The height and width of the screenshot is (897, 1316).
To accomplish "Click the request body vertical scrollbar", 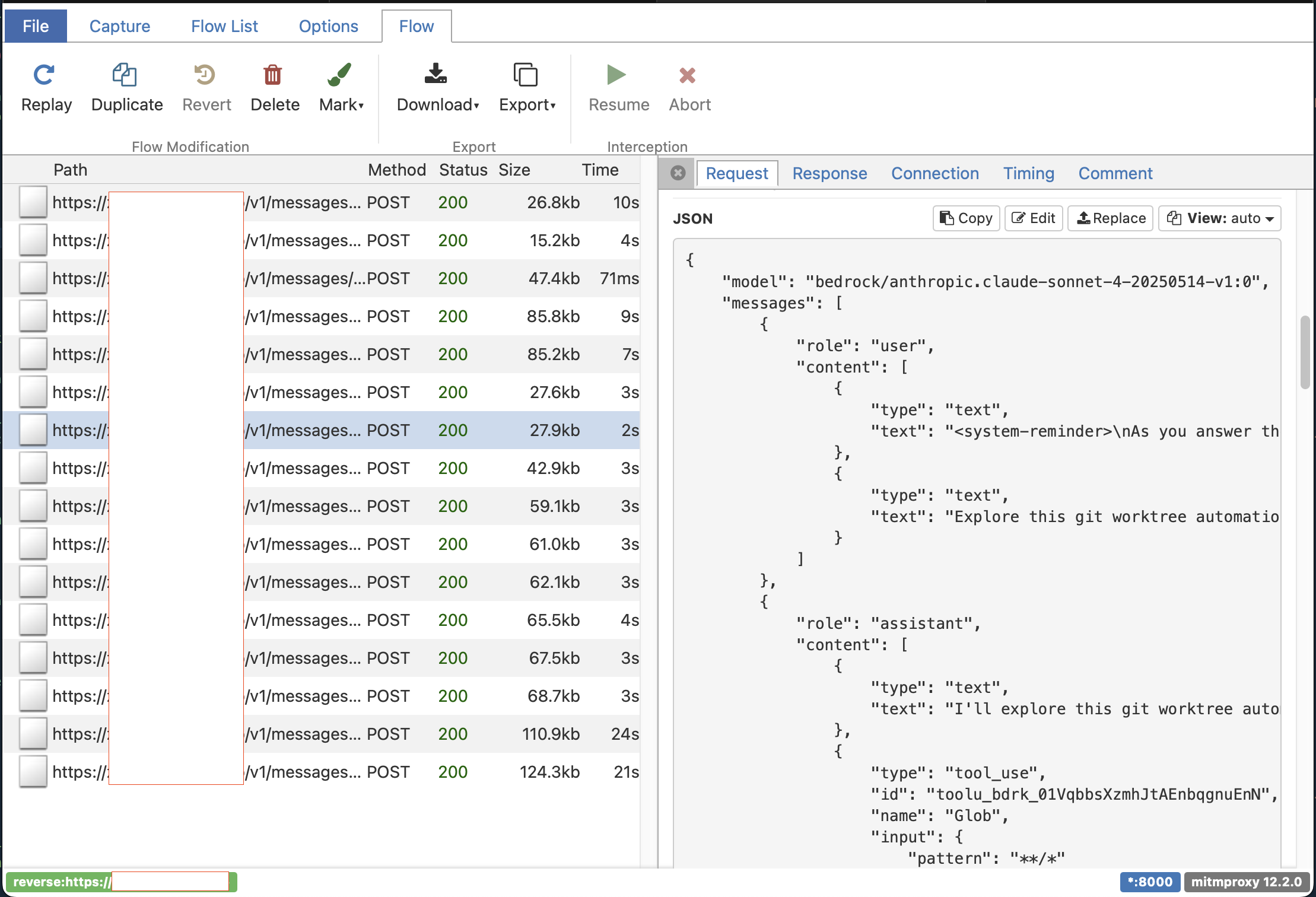I will click(1305, 352).
